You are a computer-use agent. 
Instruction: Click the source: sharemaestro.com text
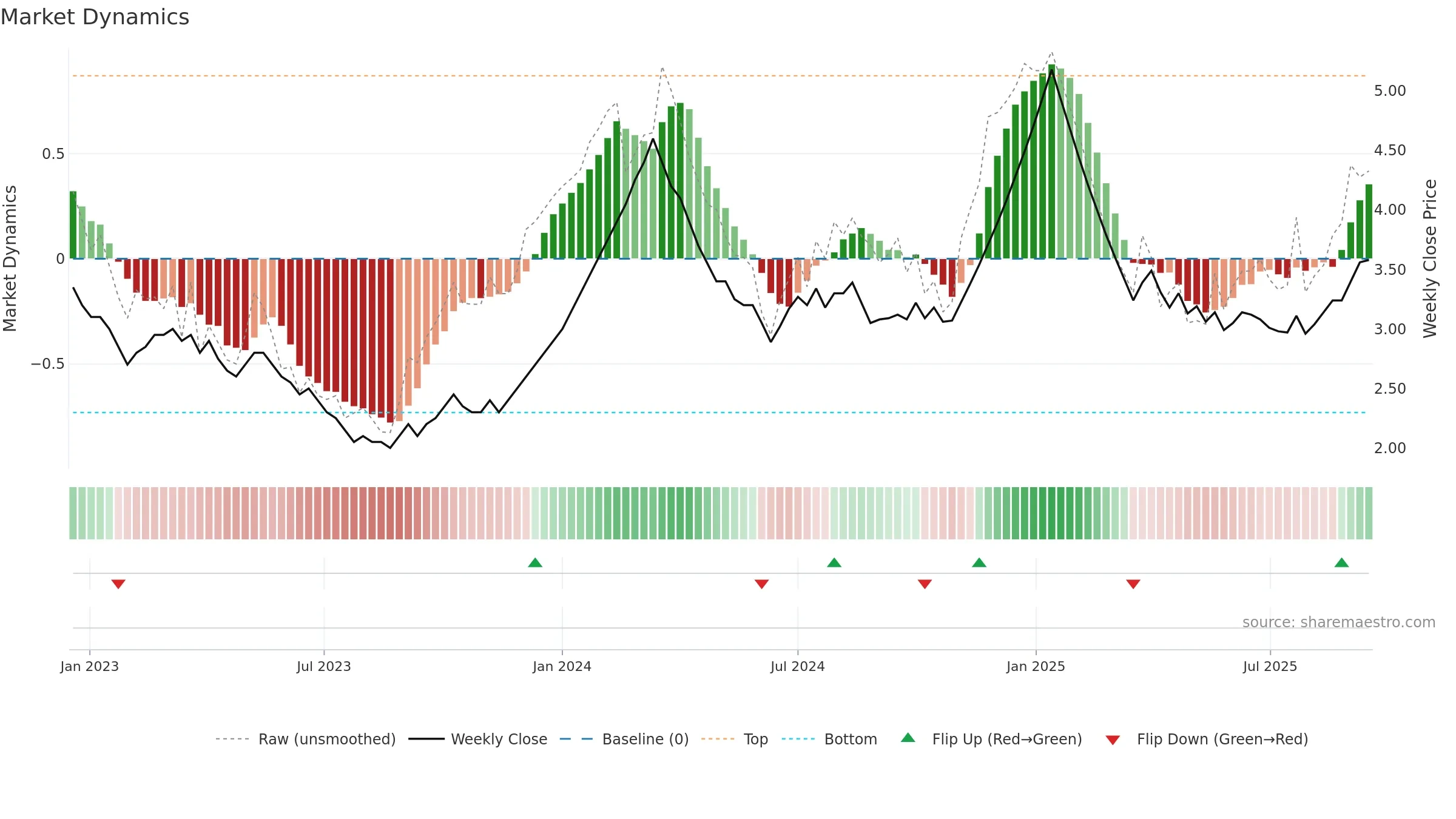point(1339,622)
